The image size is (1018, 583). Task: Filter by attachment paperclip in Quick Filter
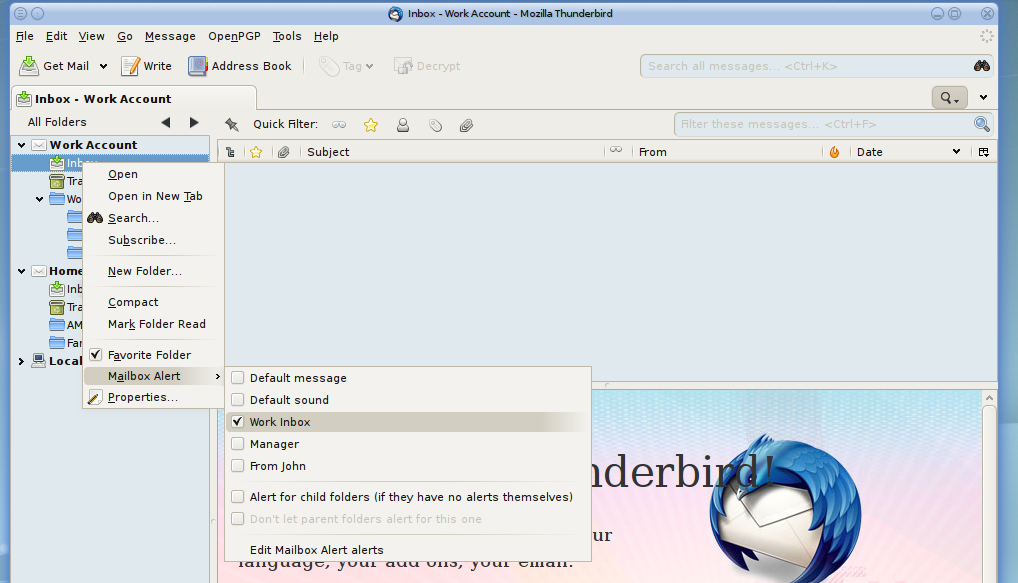click(x=466, y=125)
